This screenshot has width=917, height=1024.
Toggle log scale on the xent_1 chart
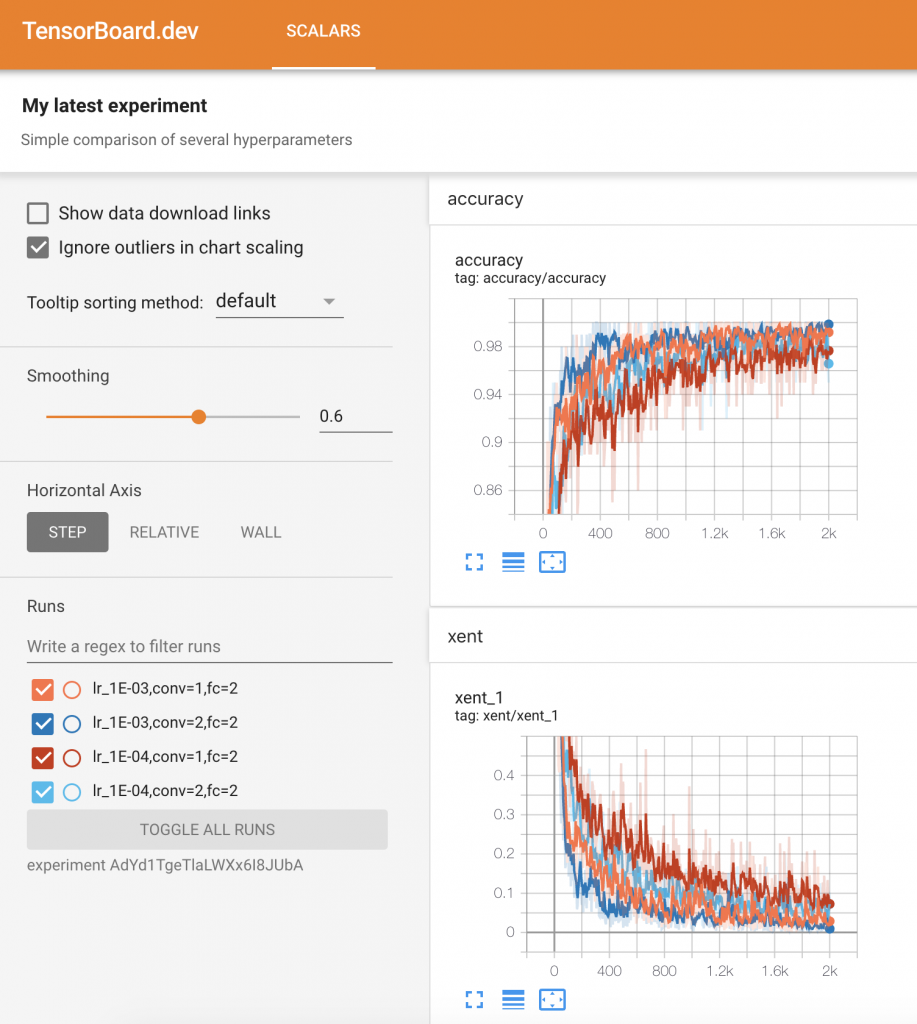click(x=513, y=999)
